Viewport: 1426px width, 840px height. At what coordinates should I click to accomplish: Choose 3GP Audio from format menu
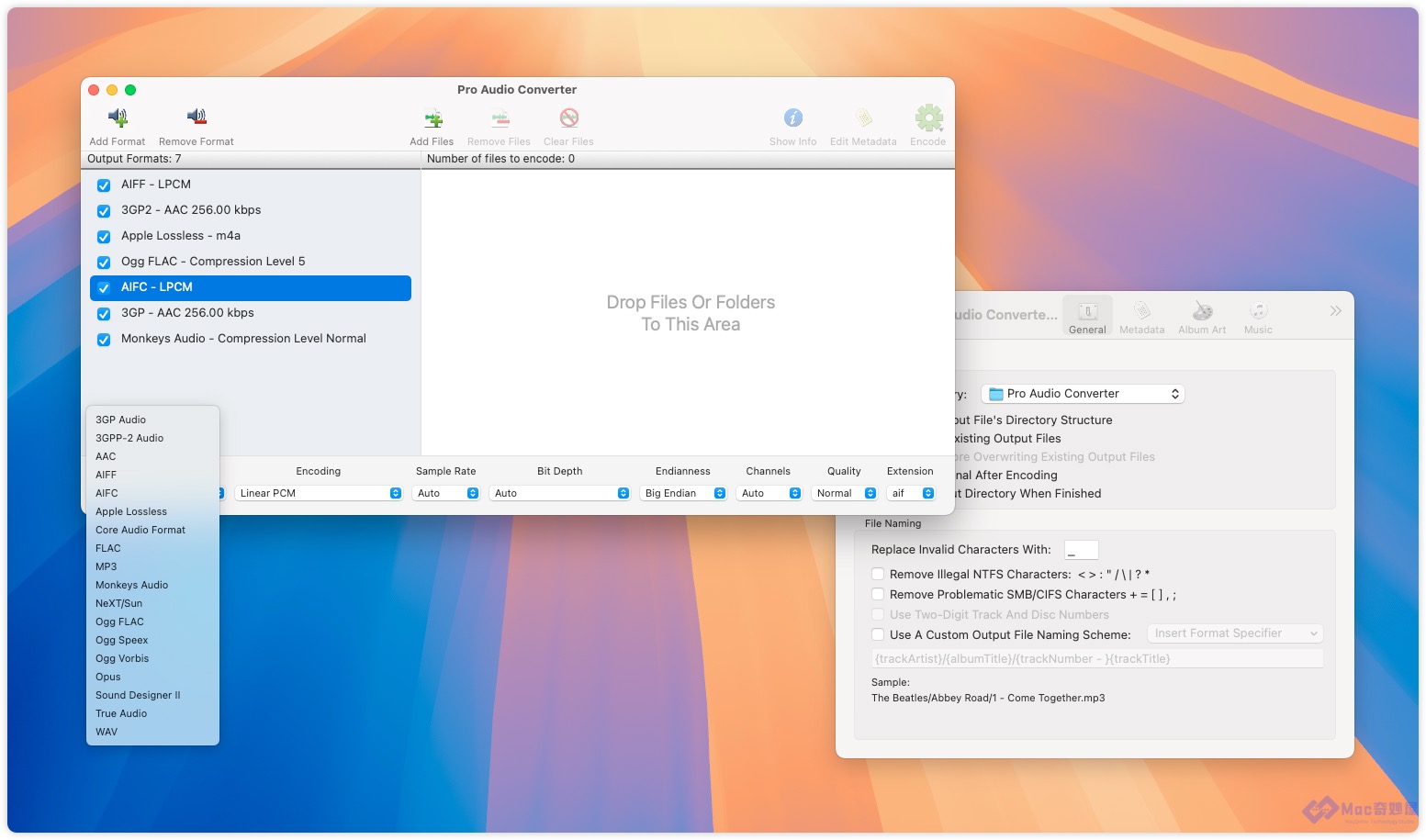tap(152, 420)
